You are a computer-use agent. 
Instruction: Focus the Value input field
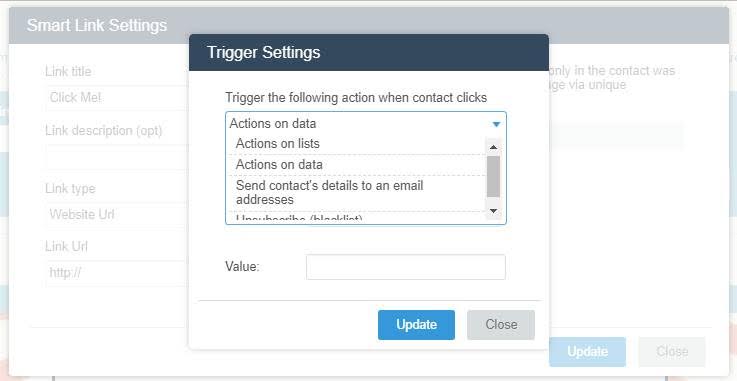click(x=406, y=267)
